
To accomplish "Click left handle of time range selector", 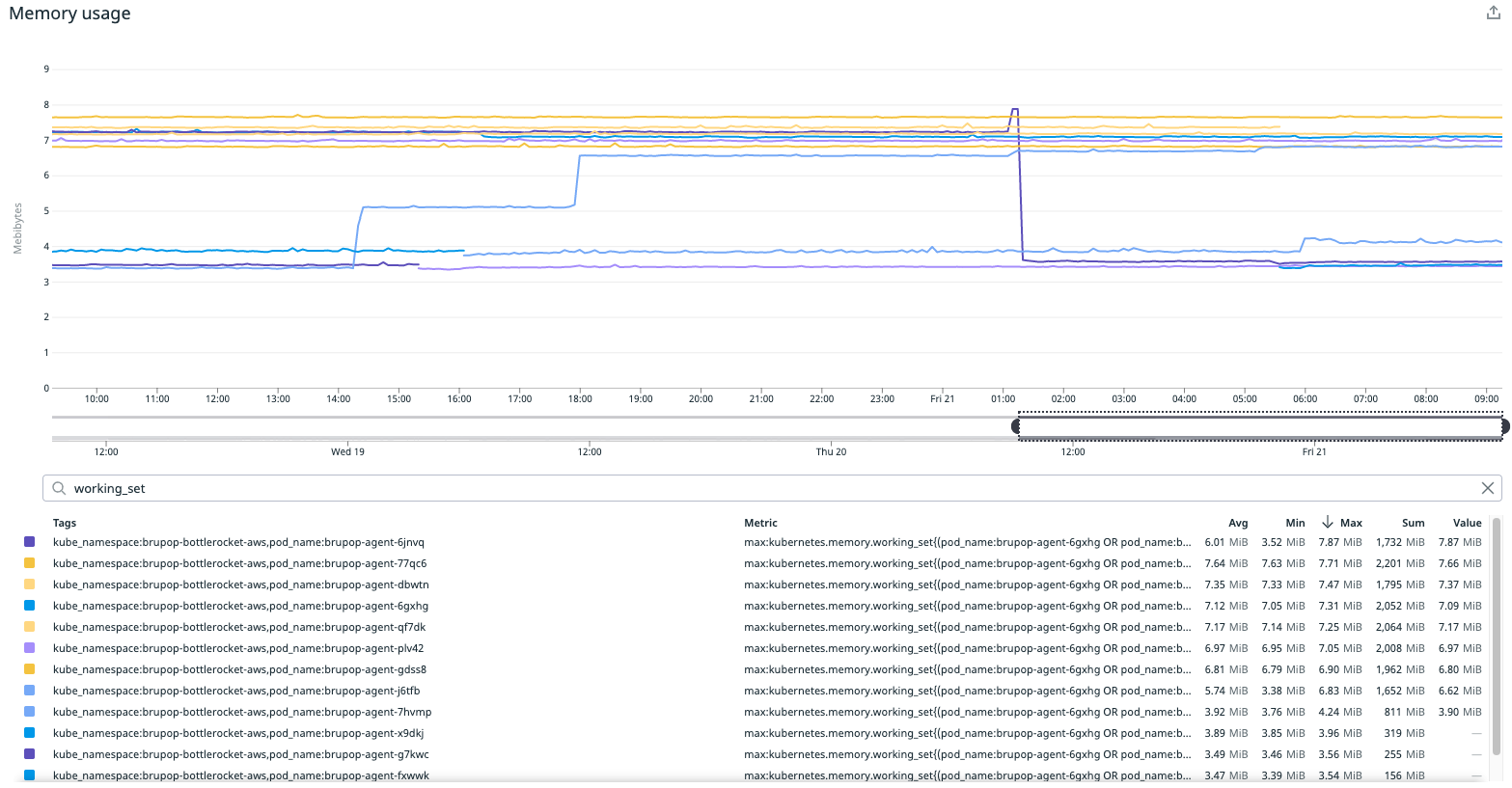I will pos(1016,426).
